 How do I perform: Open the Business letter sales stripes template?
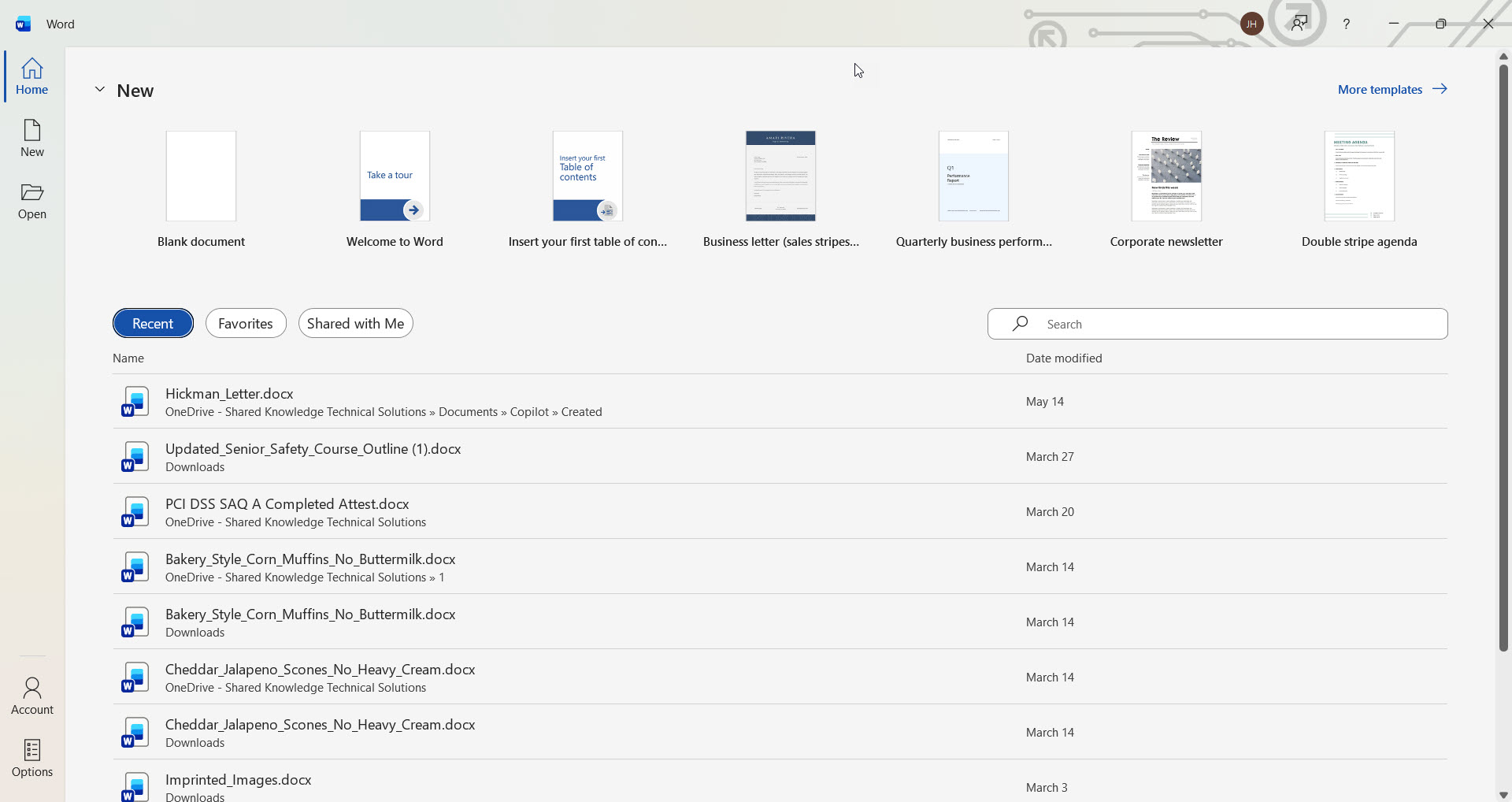pyautogui.click(x=780, y=190)
